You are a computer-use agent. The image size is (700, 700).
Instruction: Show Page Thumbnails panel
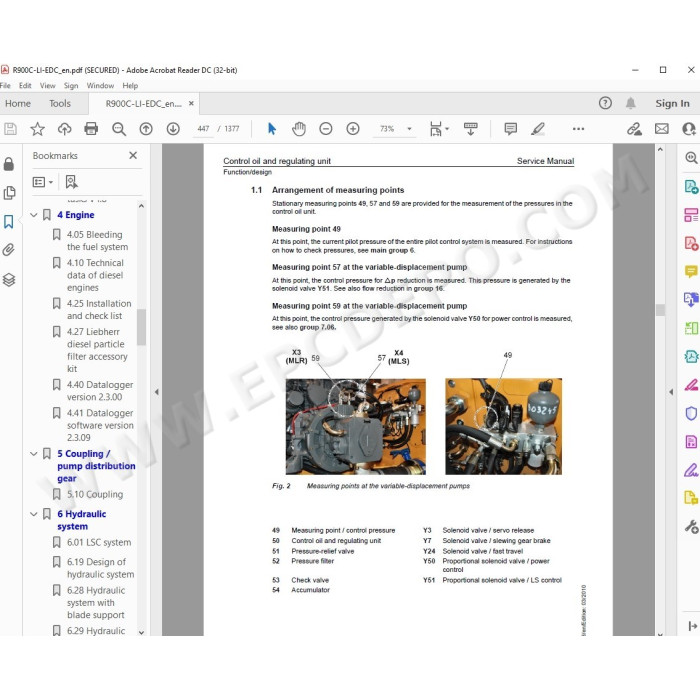pos(9,193)
